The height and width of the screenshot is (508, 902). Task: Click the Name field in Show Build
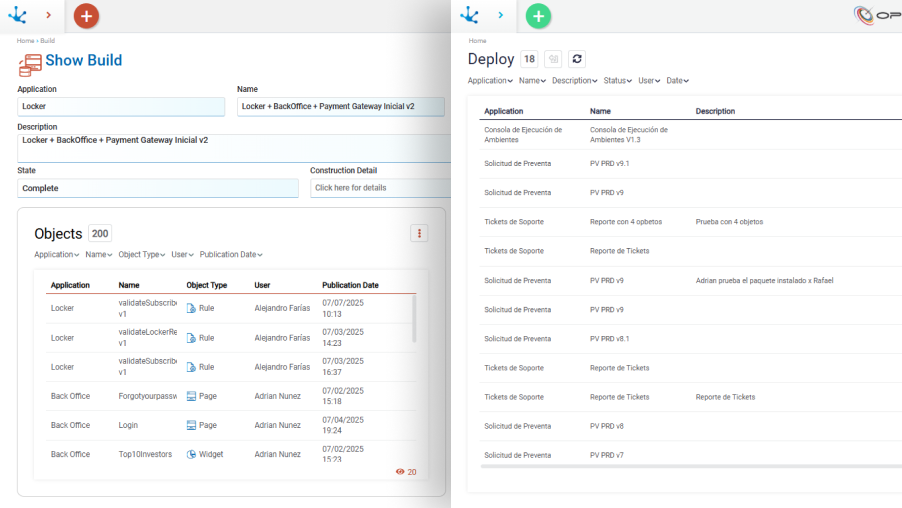341,106
